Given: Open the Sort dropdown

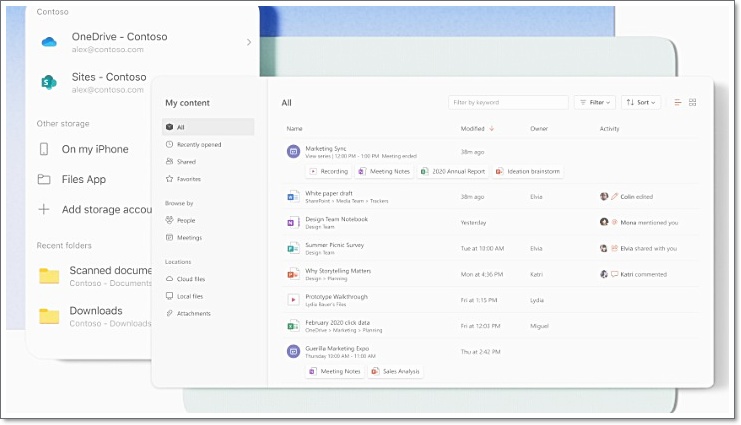Looking at the screenshot, I should pos(641,103).
